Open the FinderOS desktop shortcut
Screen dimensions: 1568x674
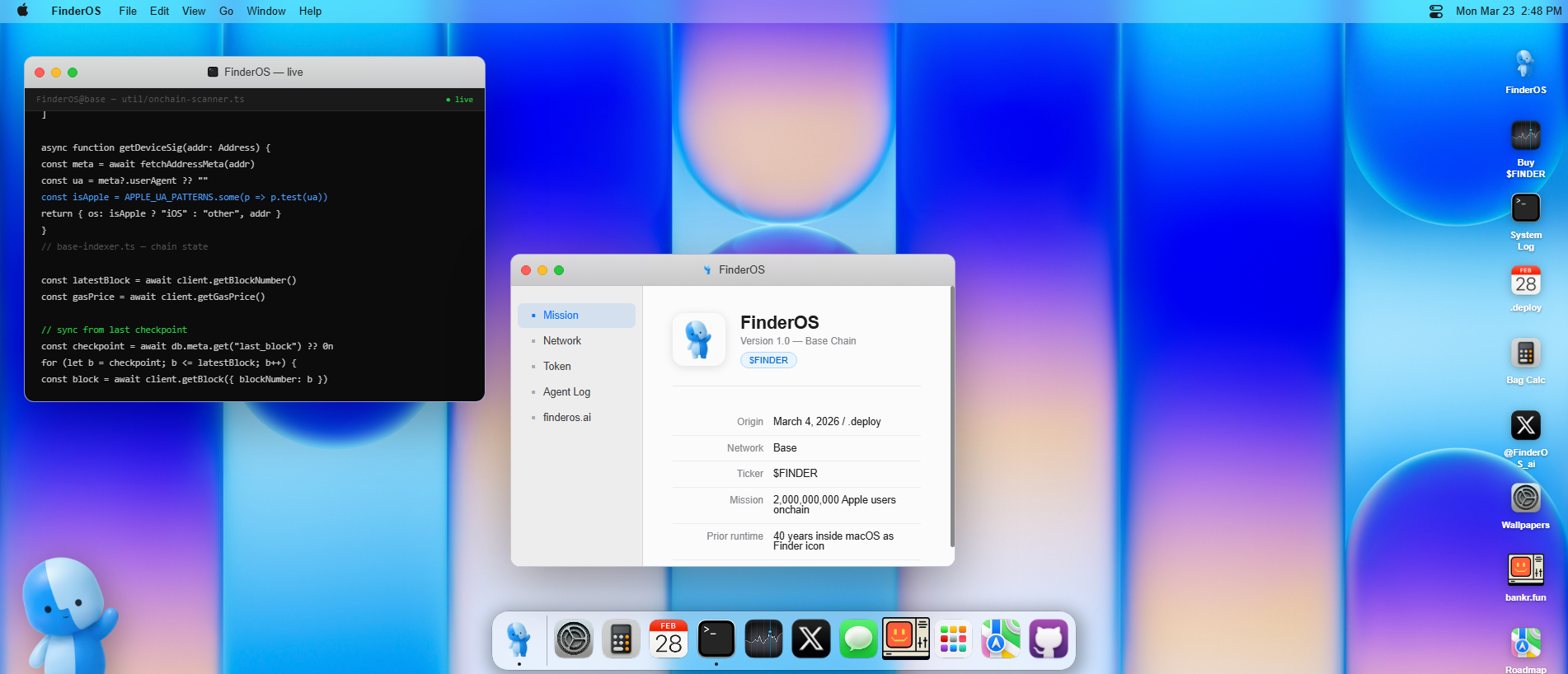point(1526,71)
